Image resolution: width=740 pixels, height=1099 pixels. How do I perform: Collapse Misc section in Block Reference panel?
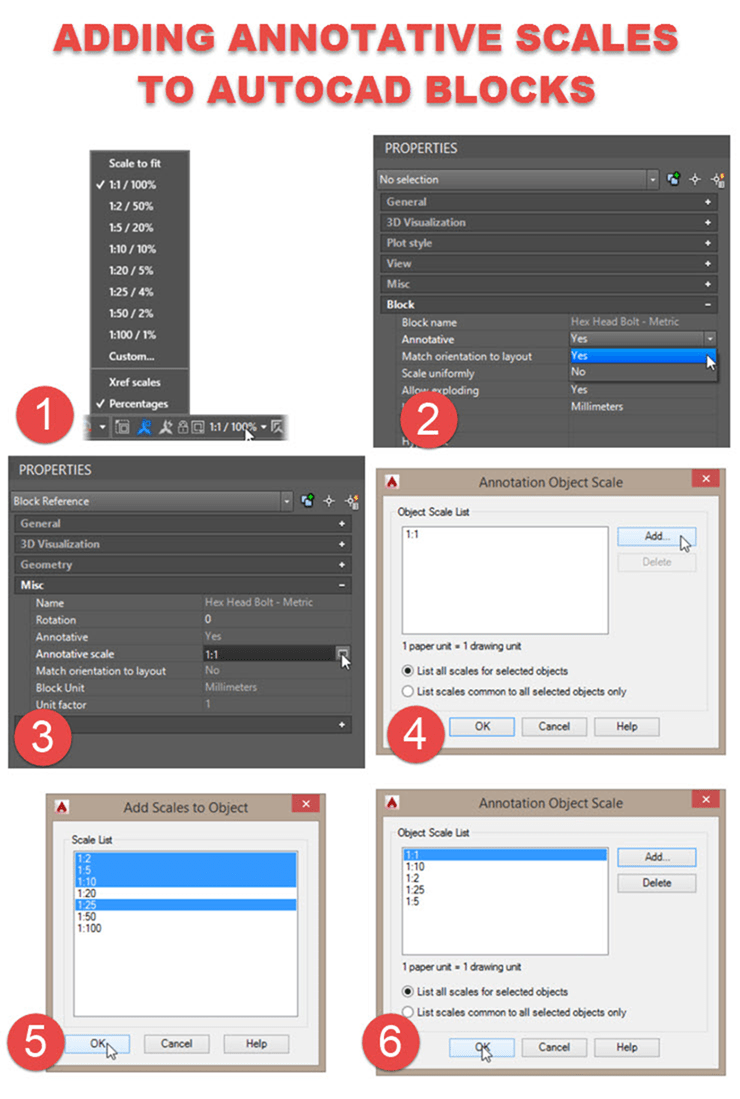342,585
